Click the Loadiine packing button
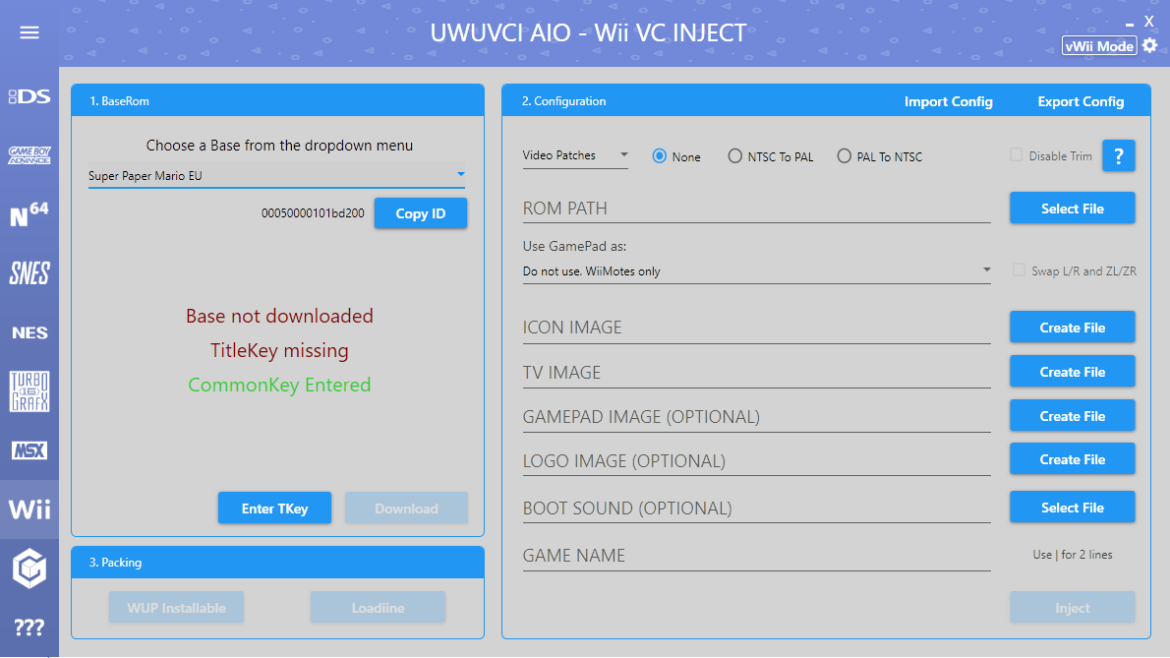1170x658 pixels. pos(378,607)
